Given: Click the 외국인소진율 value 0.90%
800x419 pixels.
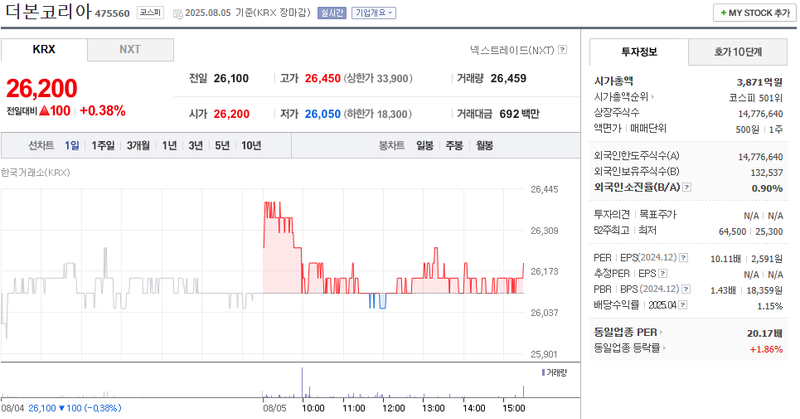Looking at the screenshot, I should tap(767, 188).
